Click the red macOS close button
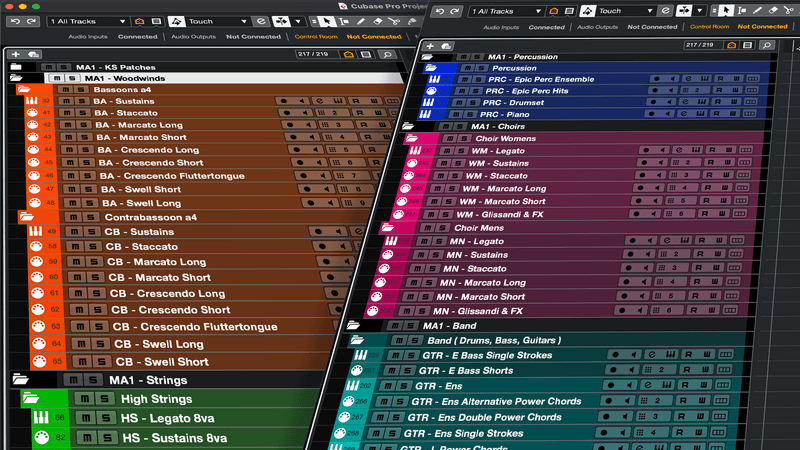 [9, 7]
